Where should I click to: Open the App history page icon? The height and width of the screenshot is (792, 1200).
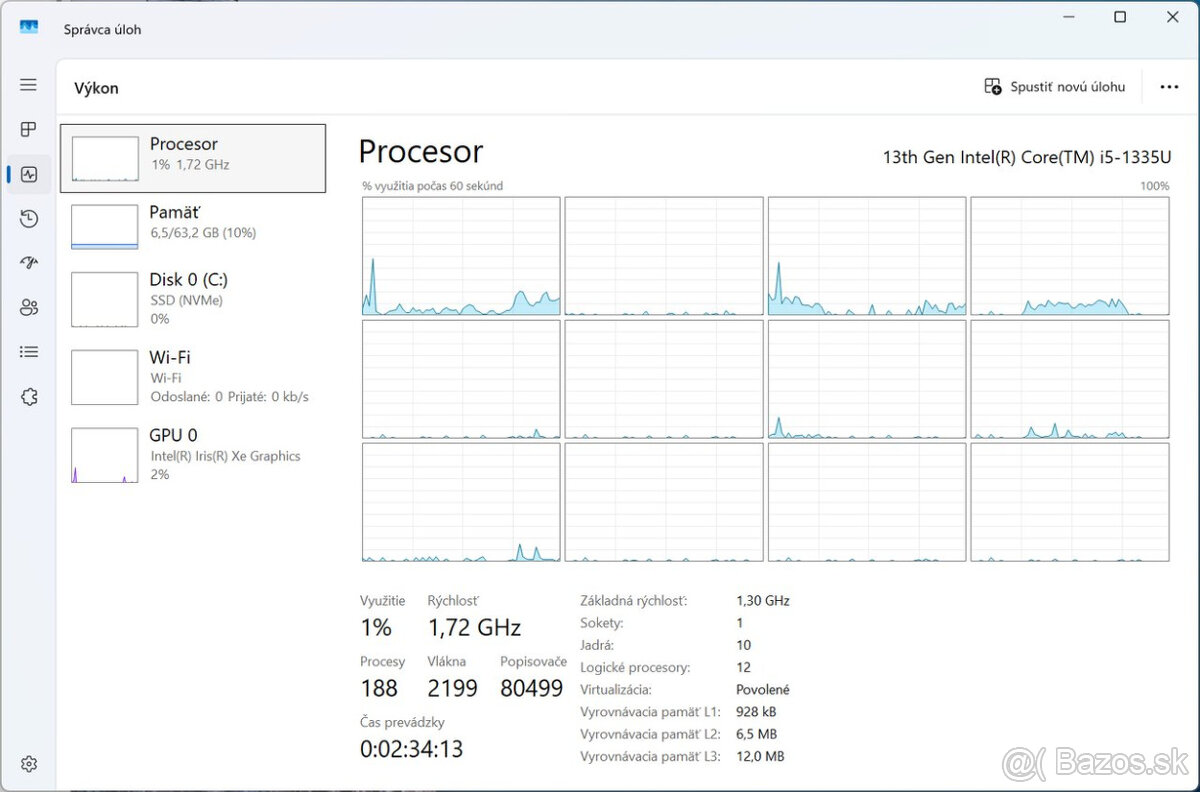click(x=28, y=219)
